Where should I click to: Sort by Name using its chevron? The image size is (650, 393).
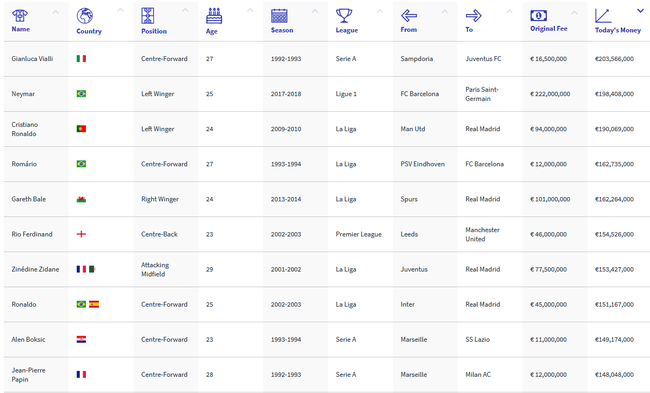(56, 12)
